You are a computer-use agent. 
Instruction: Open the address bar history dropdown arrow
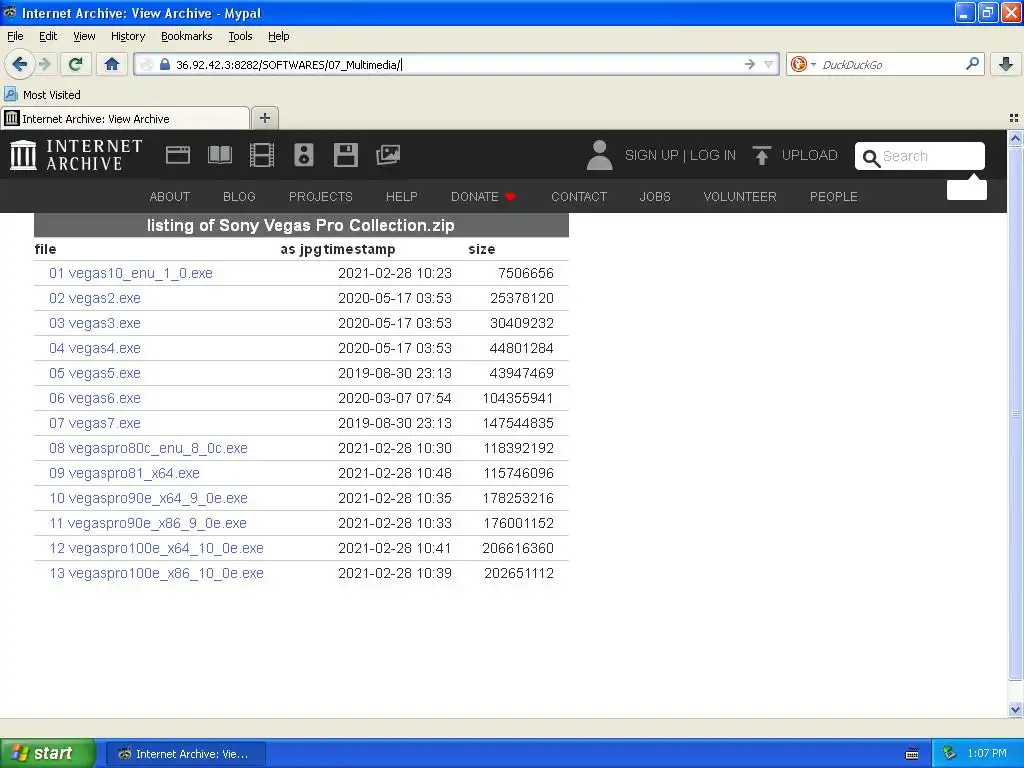pyautogui.click(x=769, y=64)
